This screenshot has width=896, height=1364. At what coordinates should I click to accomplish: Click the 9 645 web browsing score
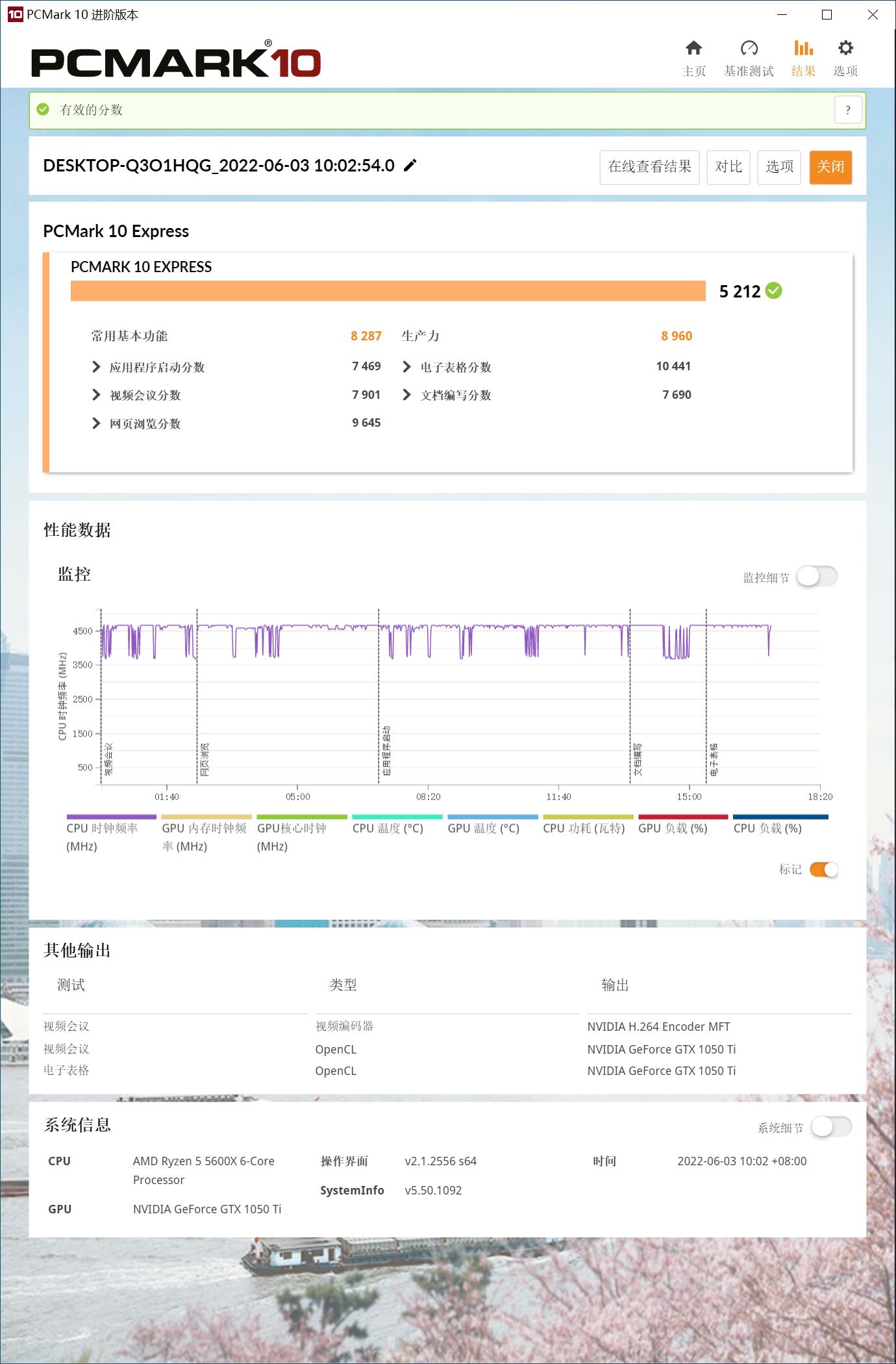pos(366,423)
